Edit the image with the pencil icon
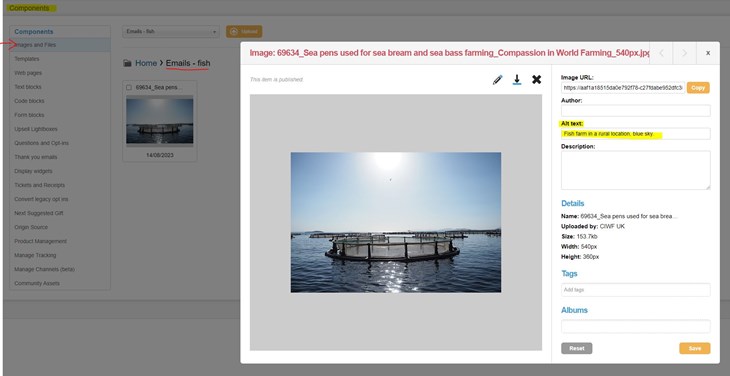This screenshot has height=376, width=730. click(498, 80)
